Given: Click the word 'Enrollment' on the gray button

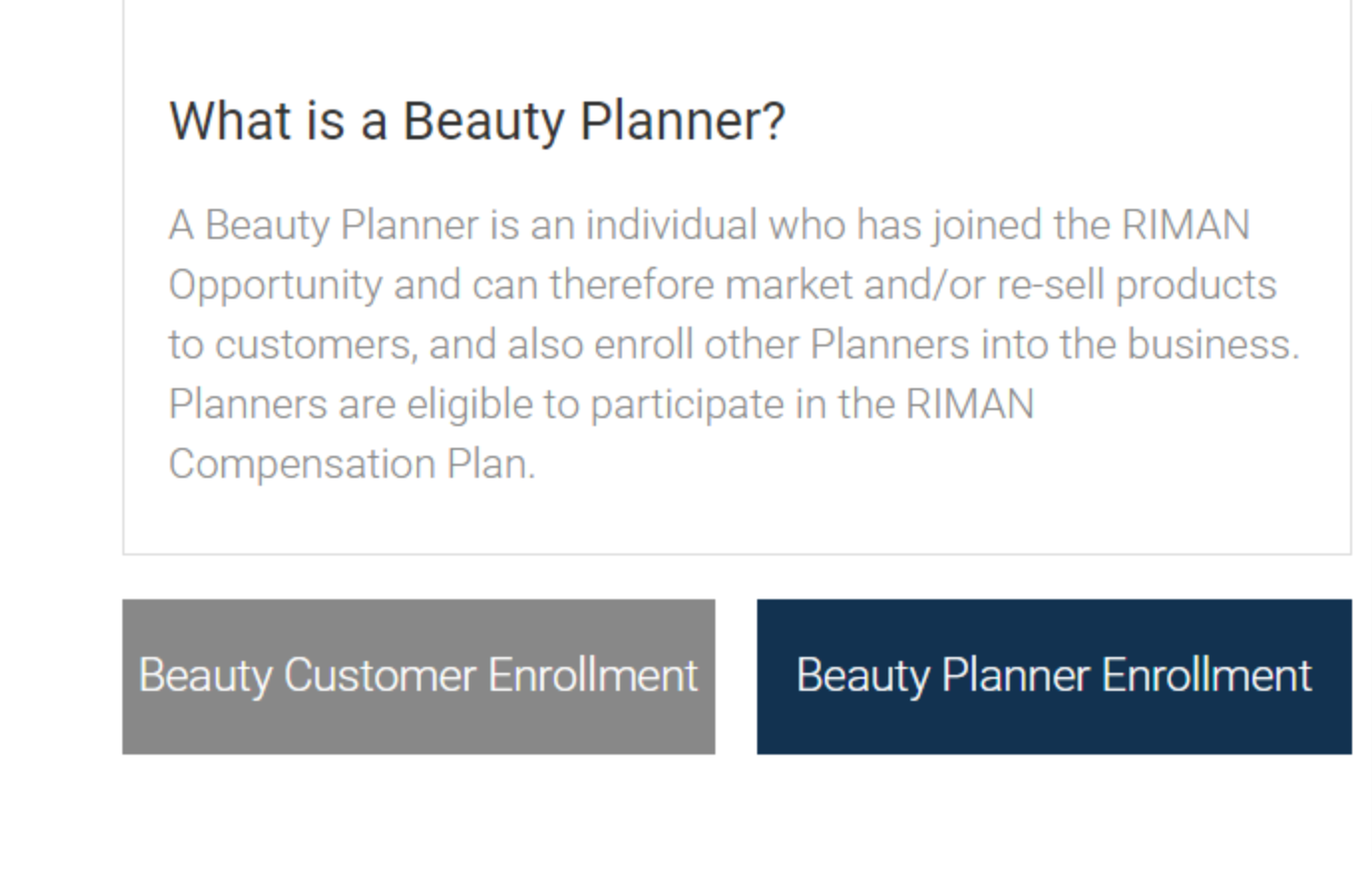Looking at the screenshot, I should pos(592,676).
